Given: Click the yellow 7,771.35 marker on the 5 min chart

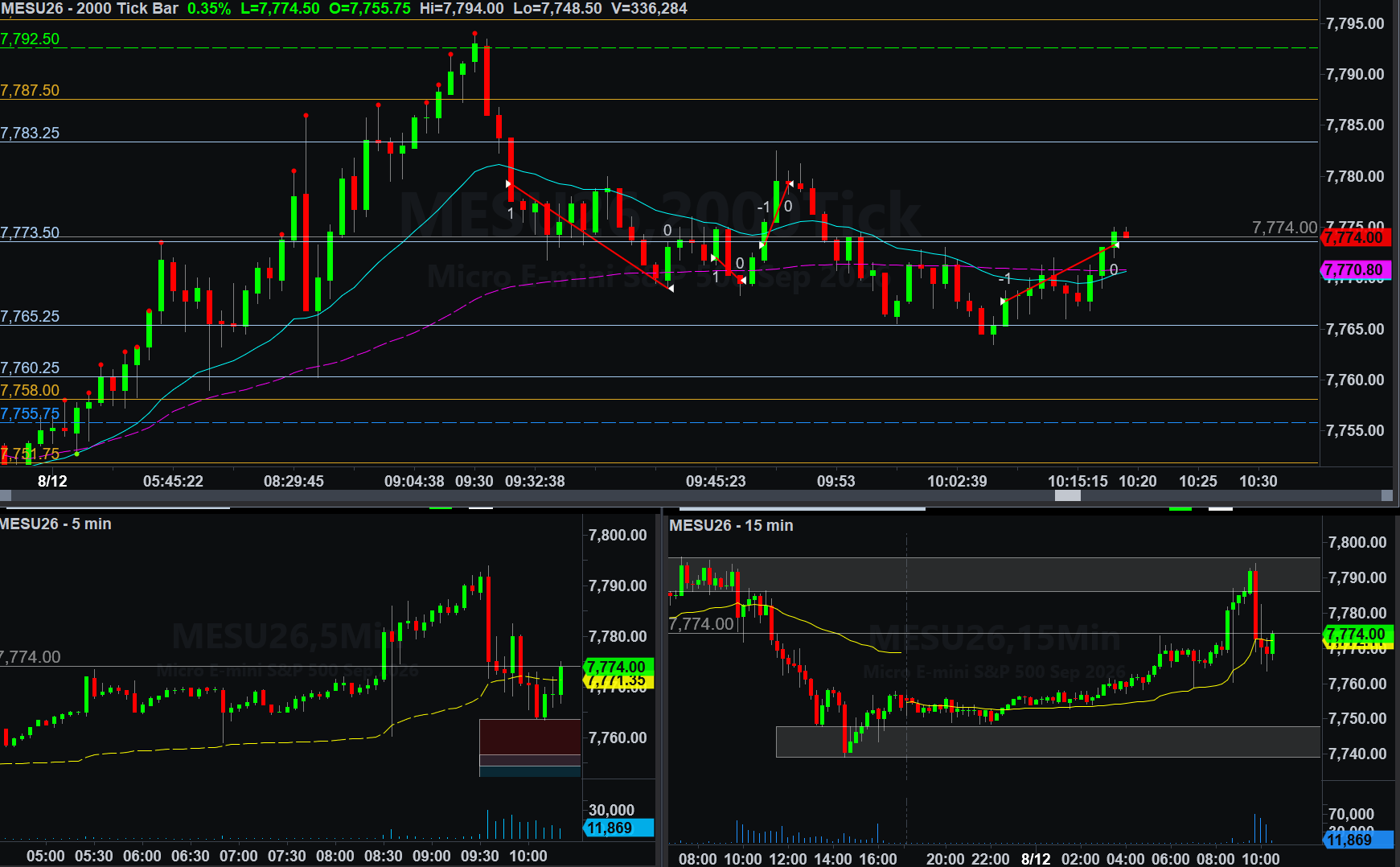Looking at the screenshot, I should [618, 681].
